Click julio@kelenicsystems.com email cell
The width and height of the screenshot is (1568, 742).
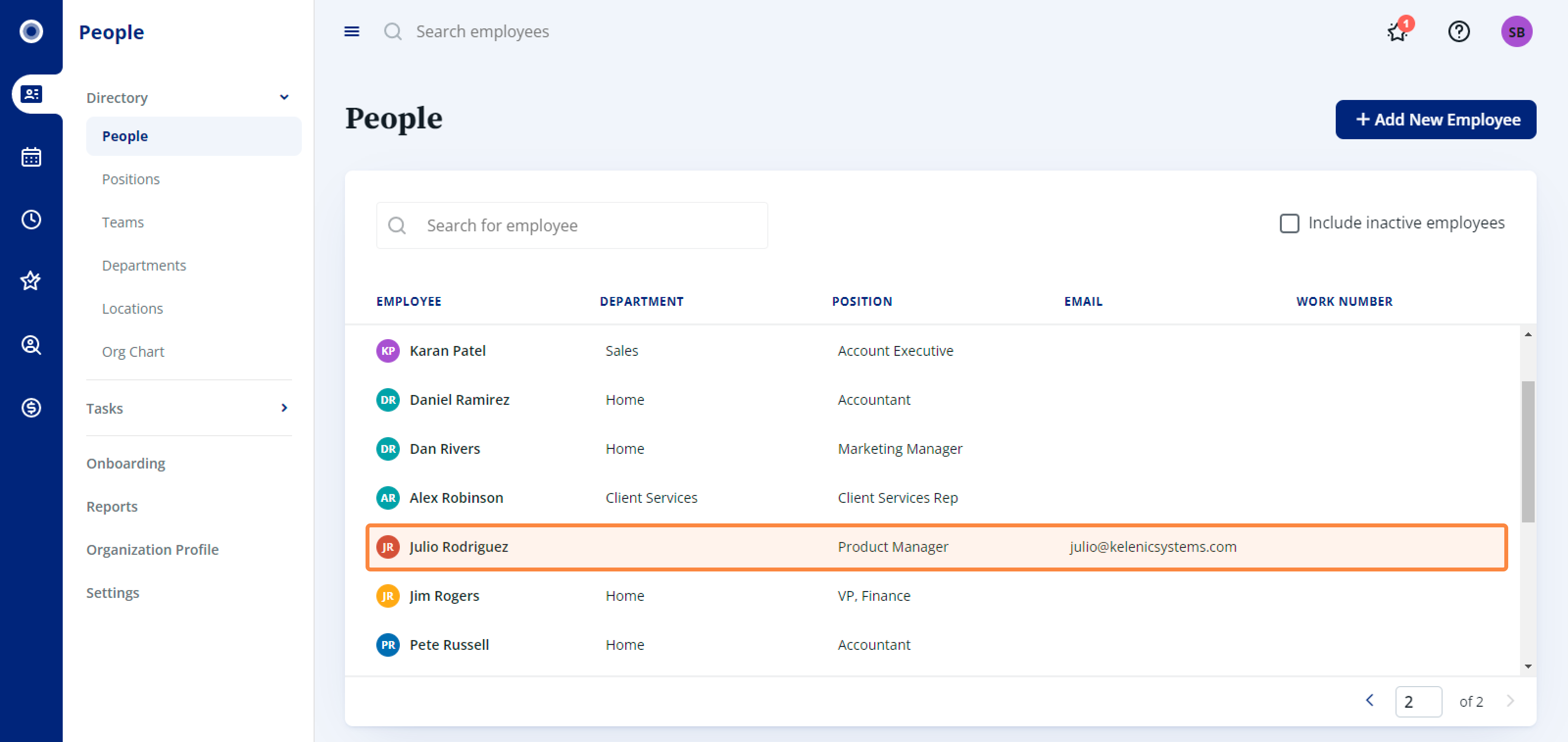1153,546
